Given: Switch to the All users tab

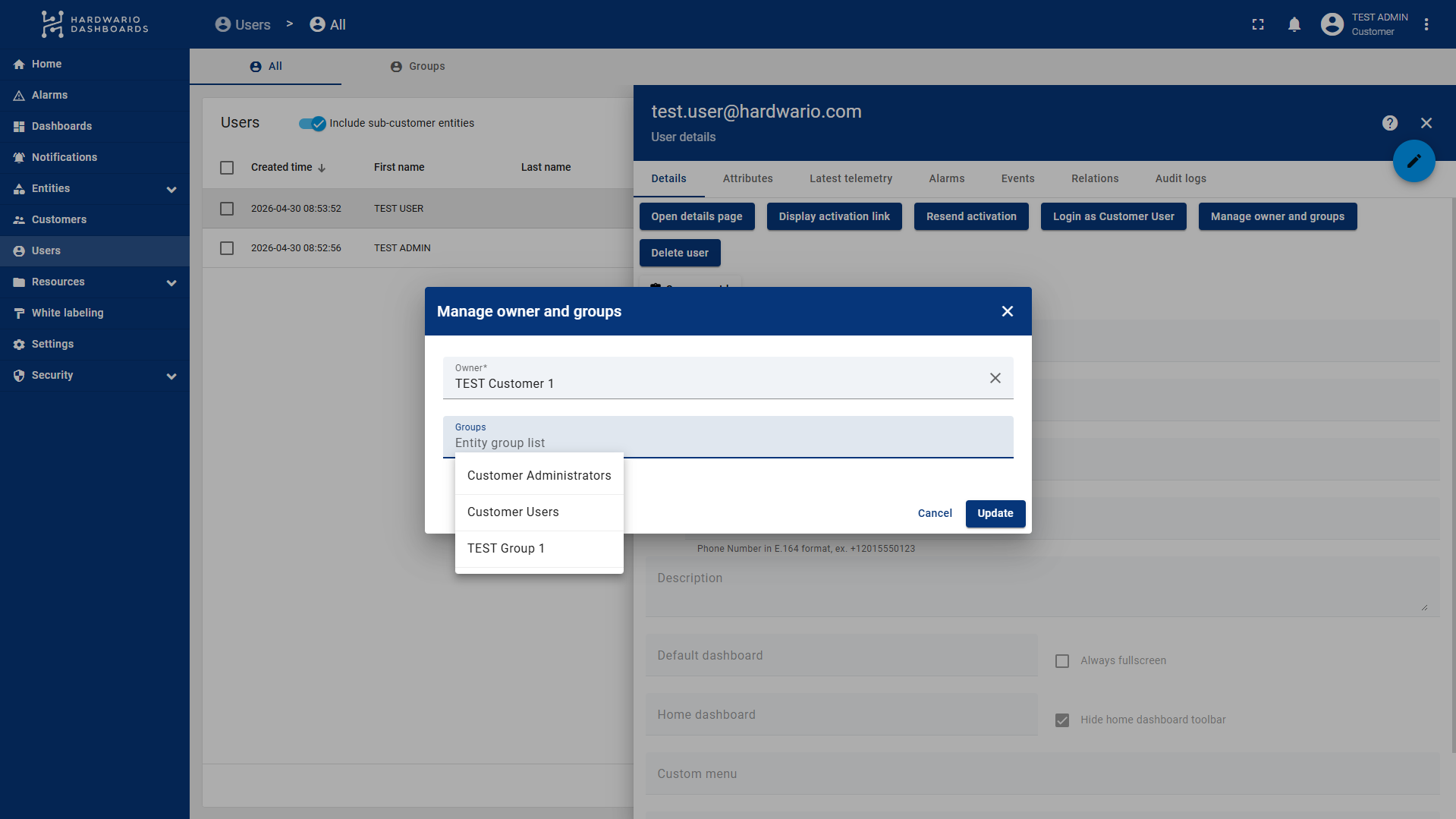Looking at the screenshot, I should click(x=266, y=67).
